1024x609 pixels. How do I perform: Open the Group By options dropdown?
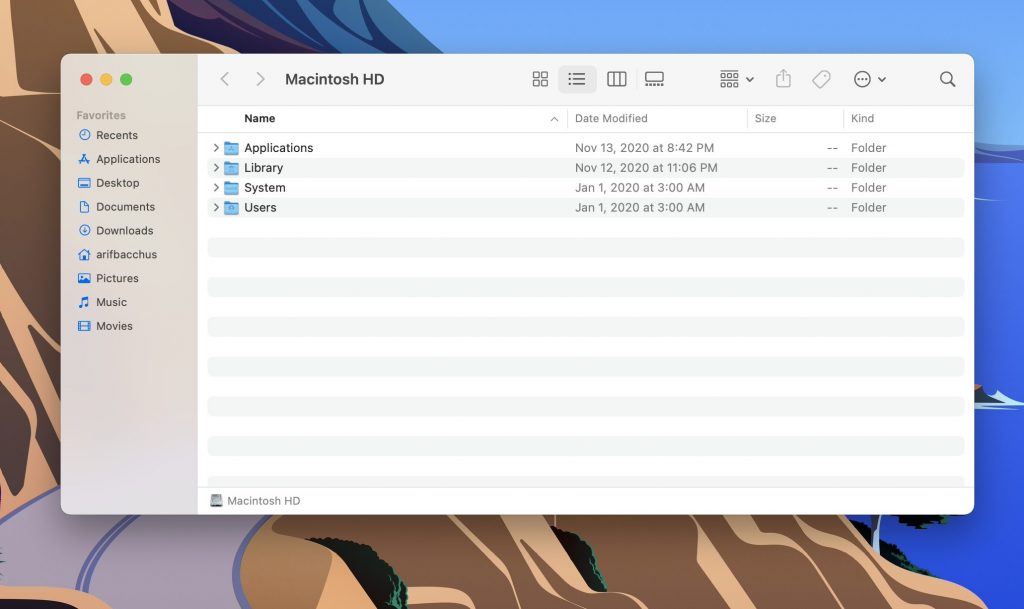tap(737, 79)
